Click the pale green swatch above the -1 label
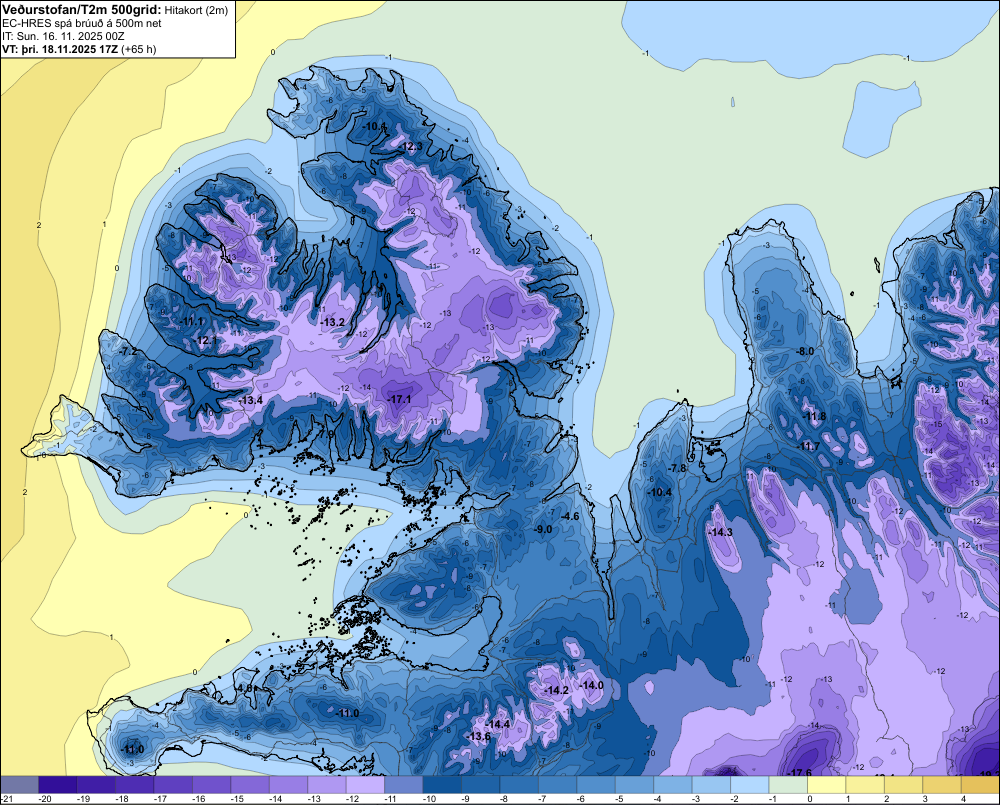 point(788,785)
